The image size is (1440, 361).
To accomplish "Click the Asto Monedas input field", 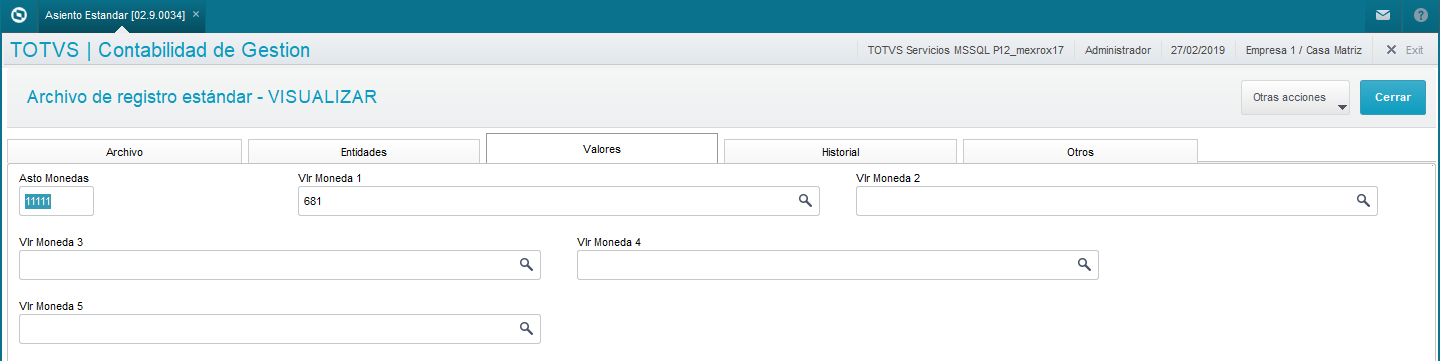I will [x=56, y=201].
